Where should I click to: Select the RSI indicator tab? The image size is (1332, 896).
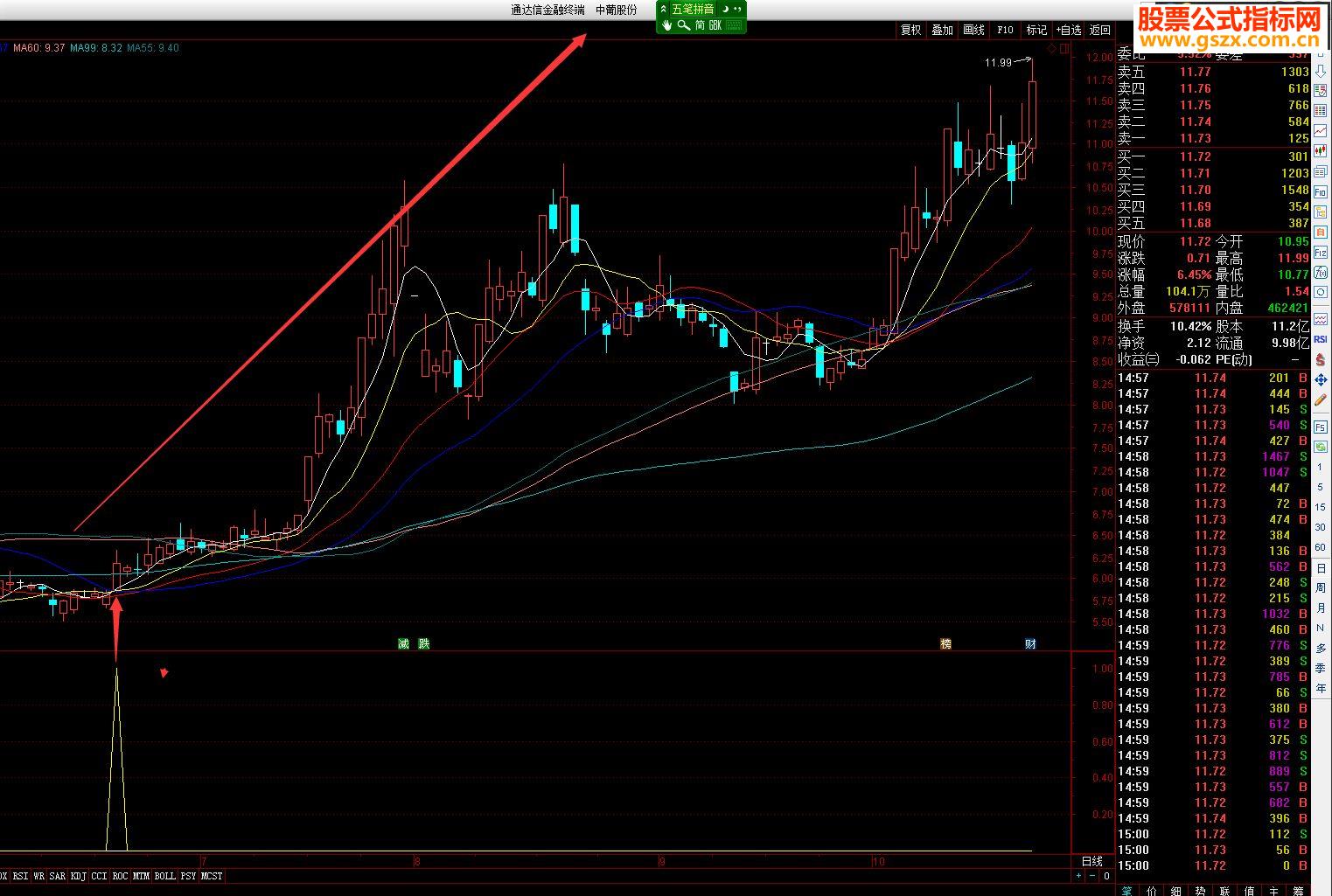coord(20,875)
